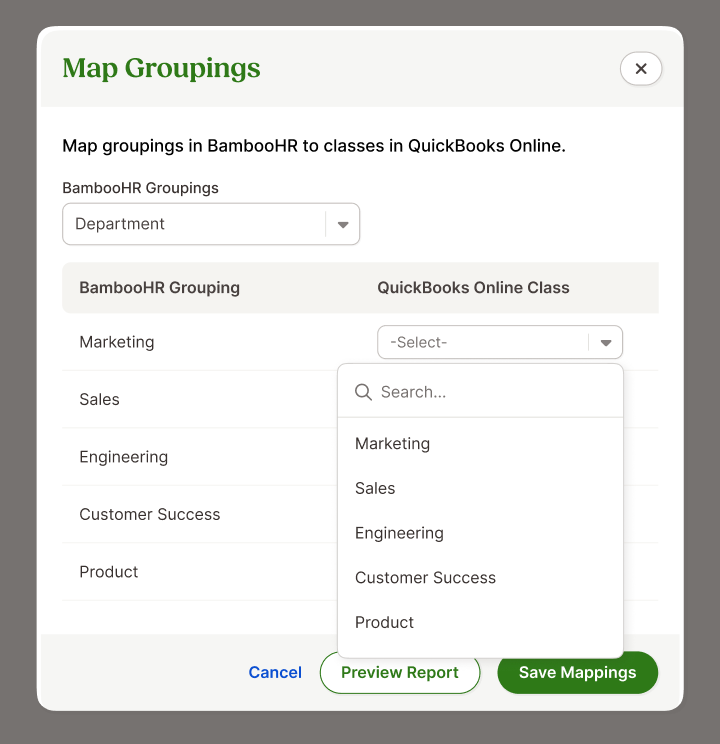Choose Marketing from the class dropdown list
The image size is (720, 744).
click(393, 444)
